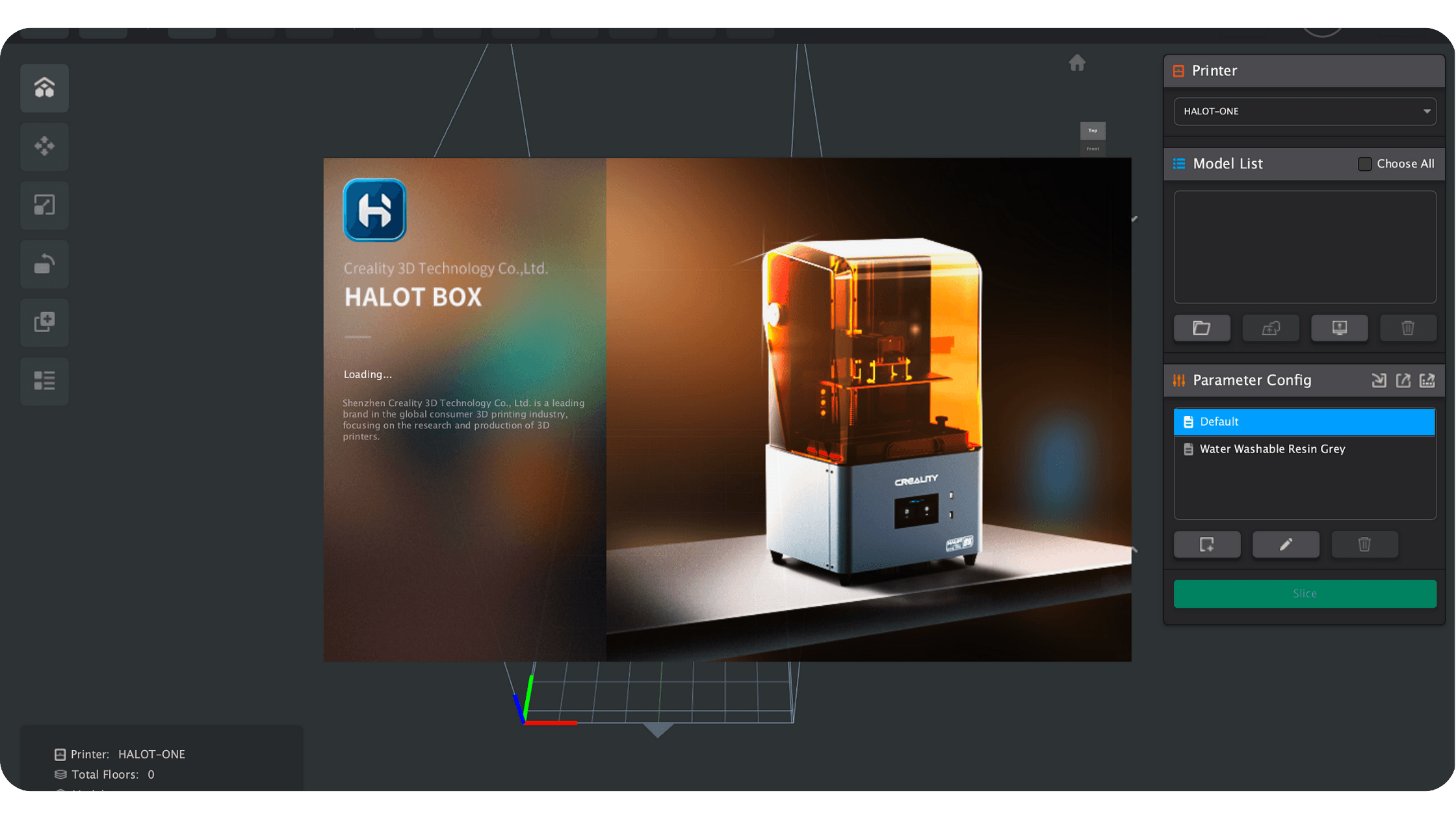Click the Move/Transform tool icon
Image resolution: width=1456 pixels, height=819 pixels.
pos(43,145)
